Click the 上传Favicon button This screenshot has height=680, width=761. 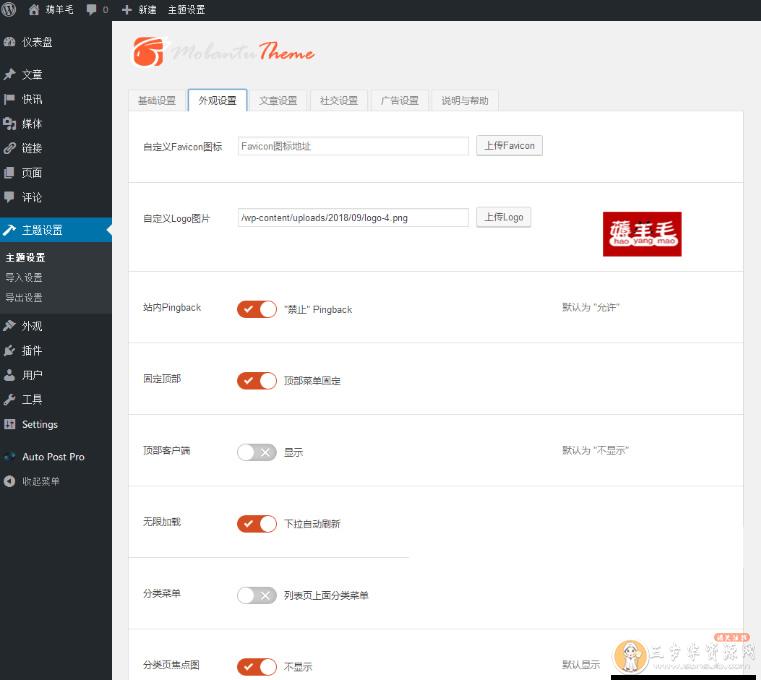pyautogui.click(x=508, y=146)
